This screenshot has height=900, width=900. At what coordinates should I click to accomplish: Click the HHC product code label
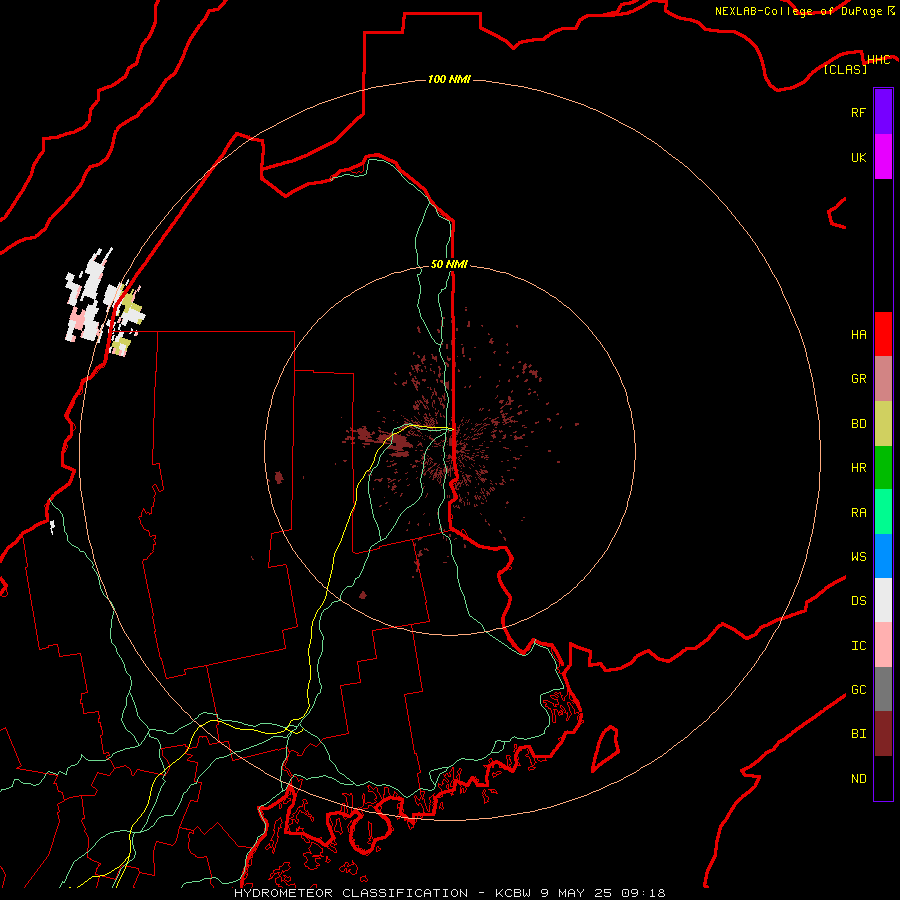click(x=878, y=60)
